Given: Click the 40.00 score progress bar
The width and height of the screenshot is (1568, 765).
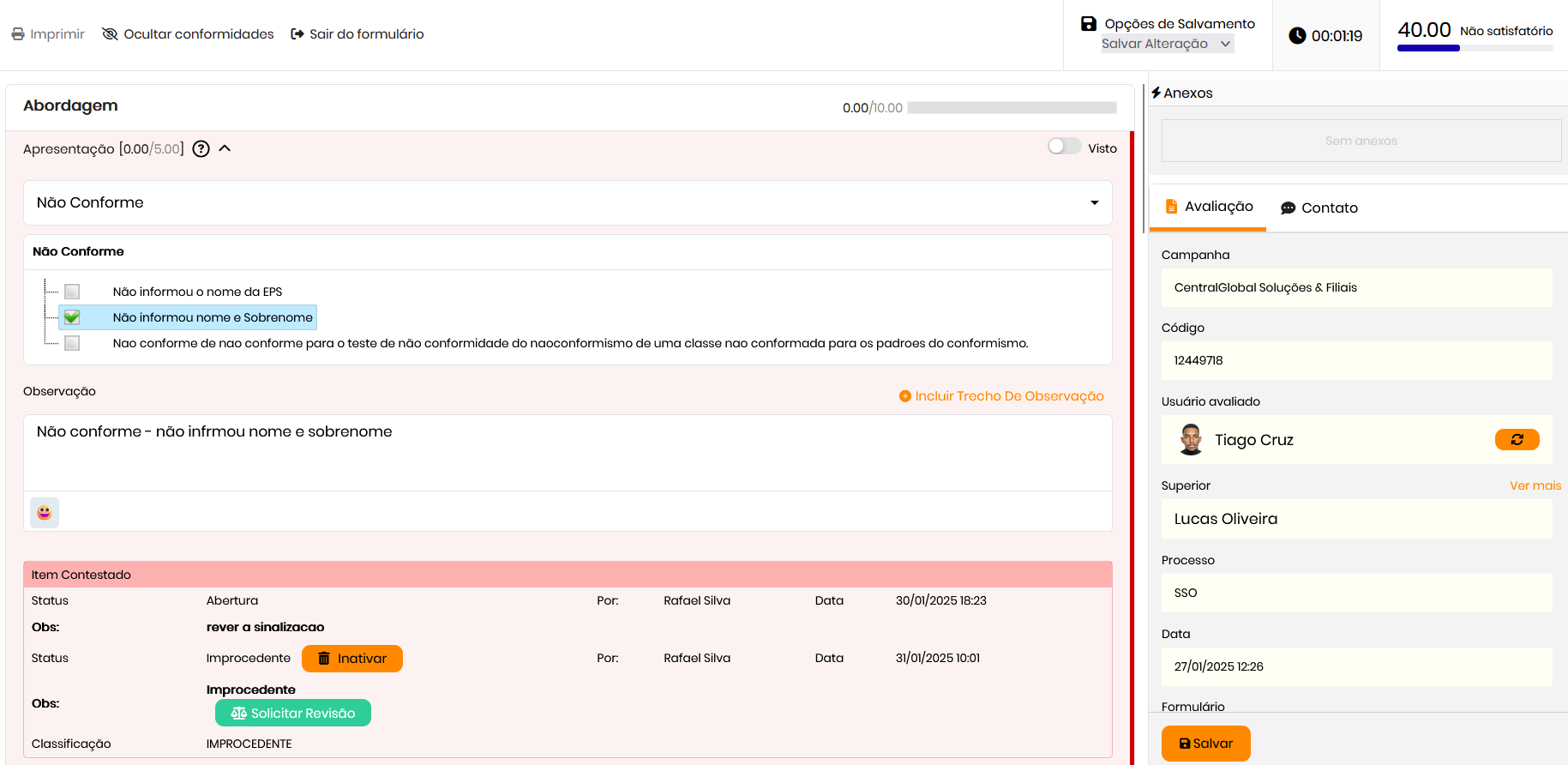Looking at the screenshot, I should tap(1475, 48).
